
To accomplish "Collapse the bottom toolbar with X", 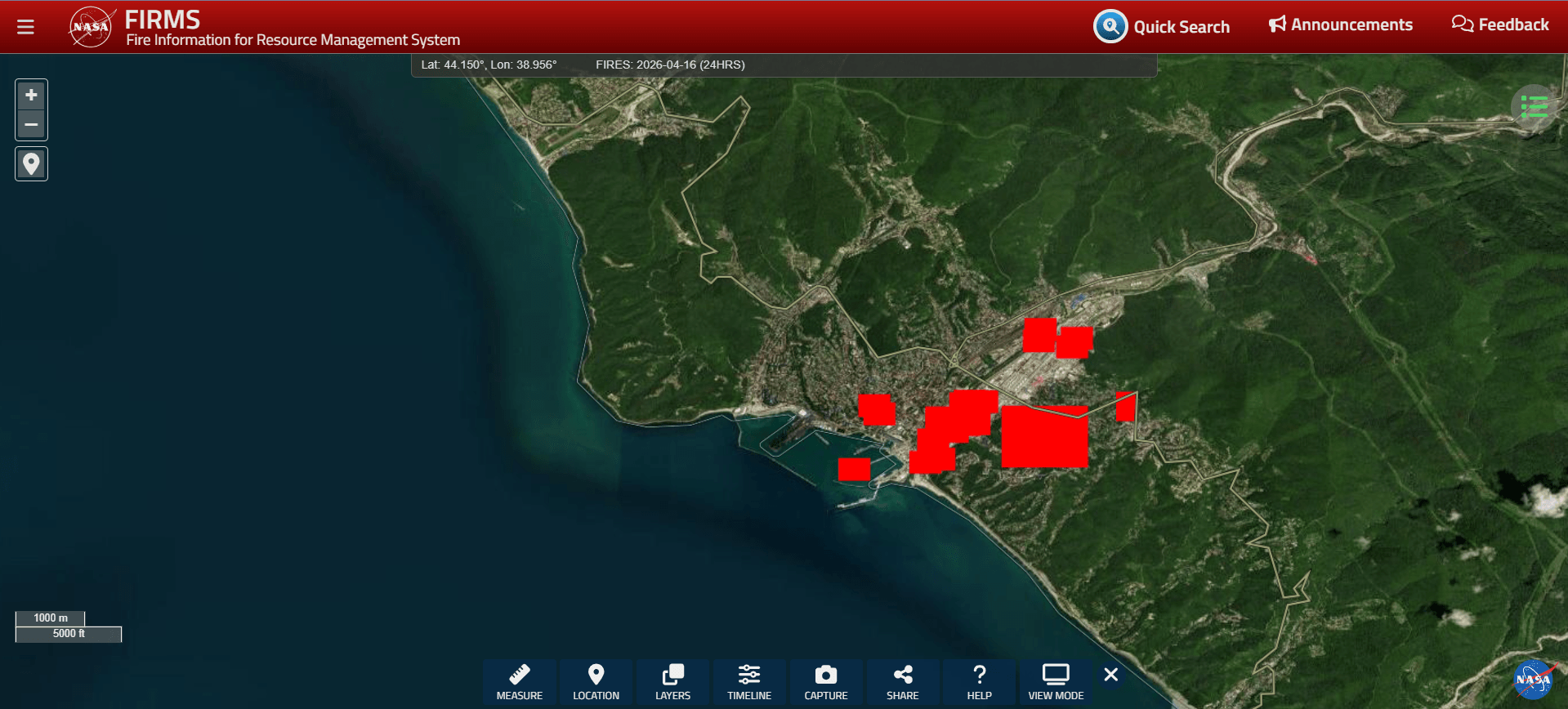I will tap(1111, 675).
